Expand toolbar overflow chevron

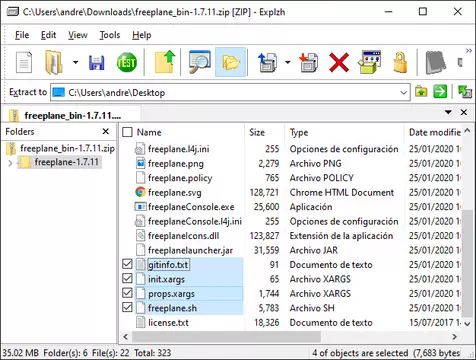click(469, 51)
